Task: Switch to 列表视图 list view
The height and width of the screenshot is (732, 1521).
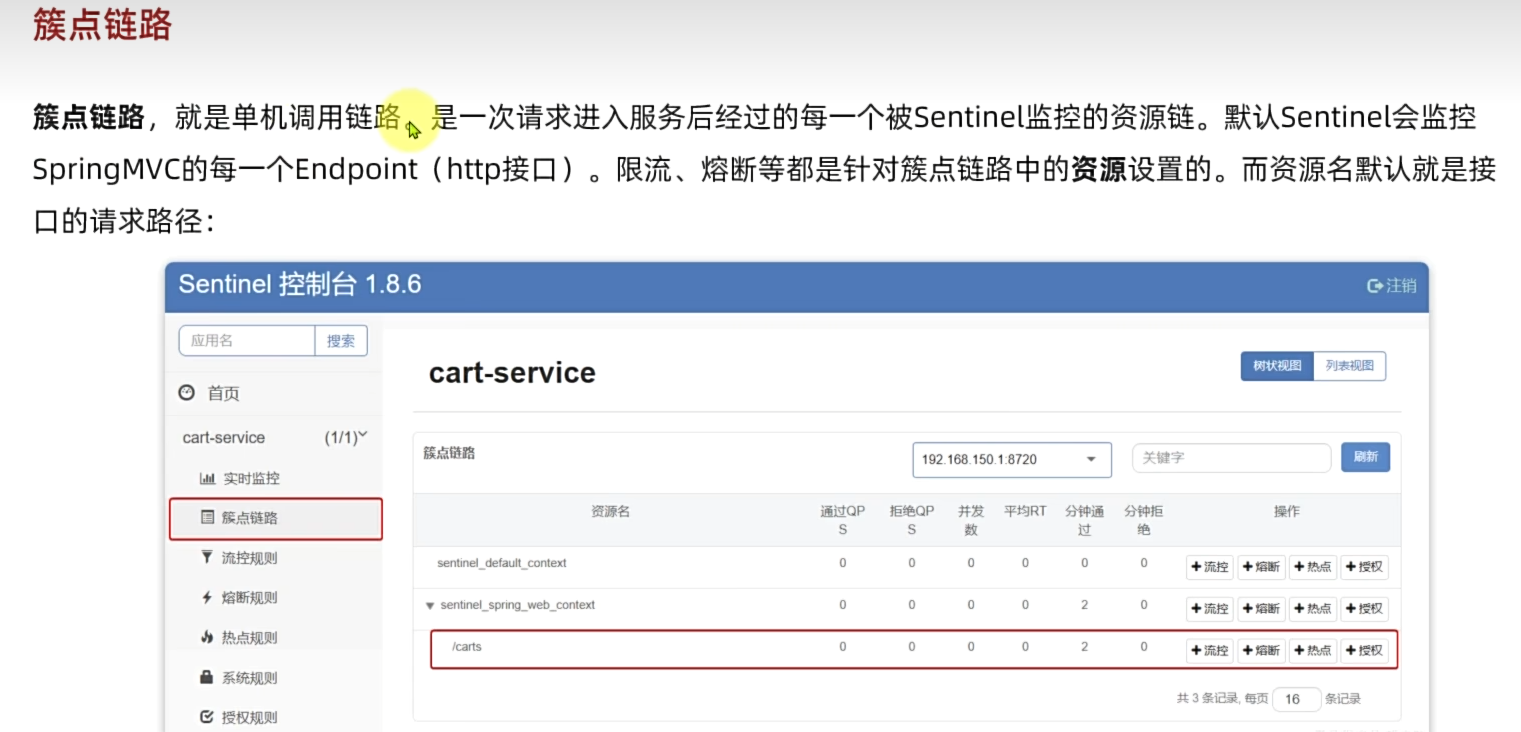Action: pyautogui.click(x=1349, y=366)
